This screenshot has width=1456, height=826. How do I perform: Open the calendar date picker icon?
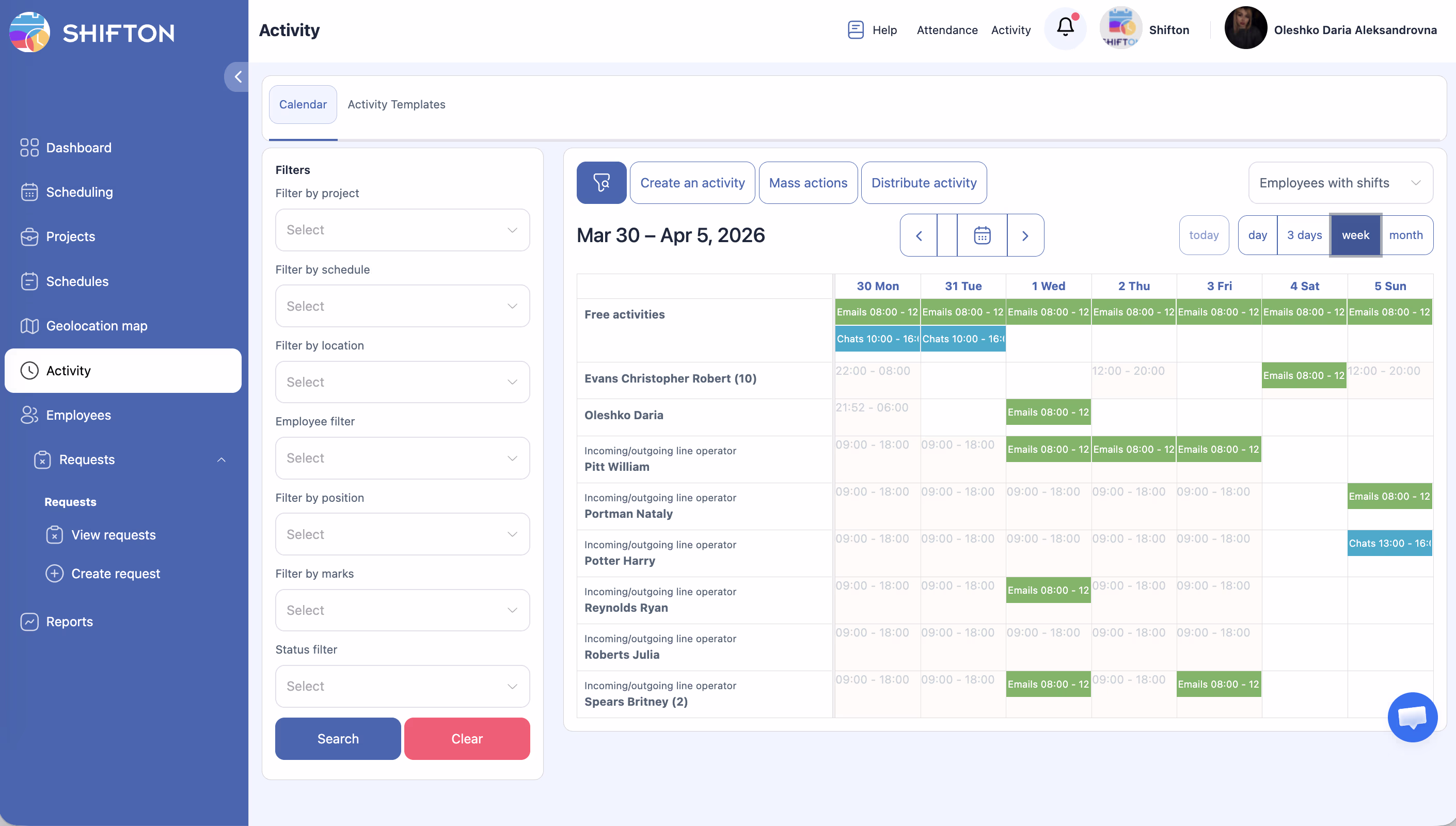[x=982, y=235]
